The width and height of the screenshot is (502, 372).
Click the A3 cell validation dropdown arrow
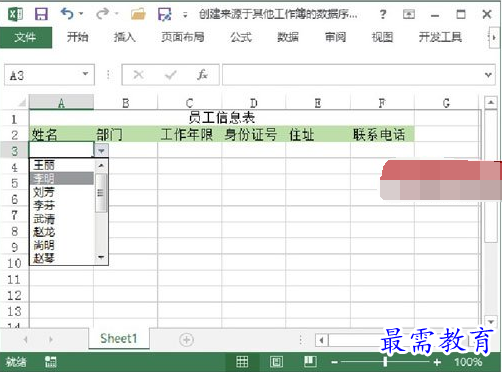(101, 151)
